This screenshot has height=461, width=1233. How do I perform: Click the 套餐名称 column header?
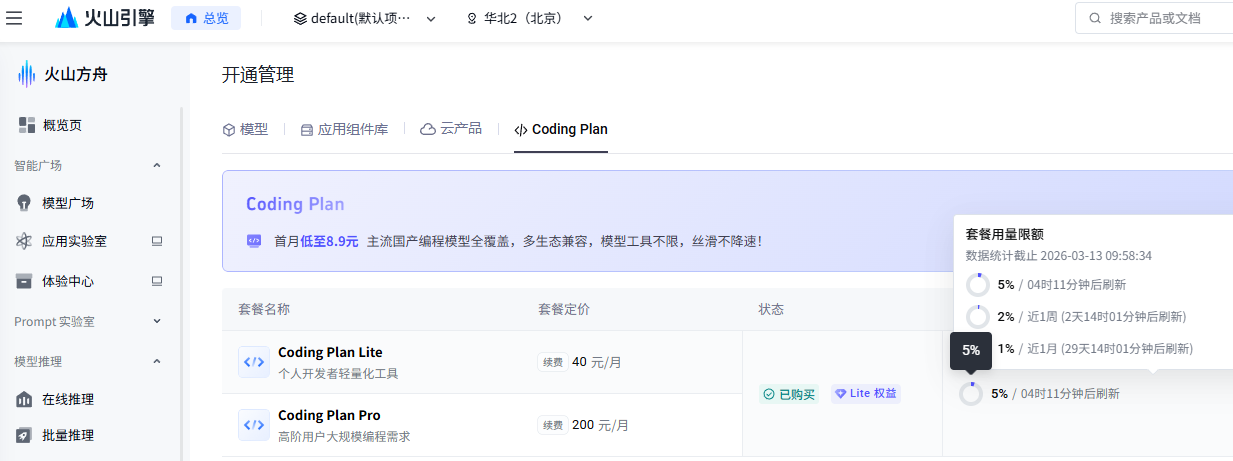tap(264, 309)
